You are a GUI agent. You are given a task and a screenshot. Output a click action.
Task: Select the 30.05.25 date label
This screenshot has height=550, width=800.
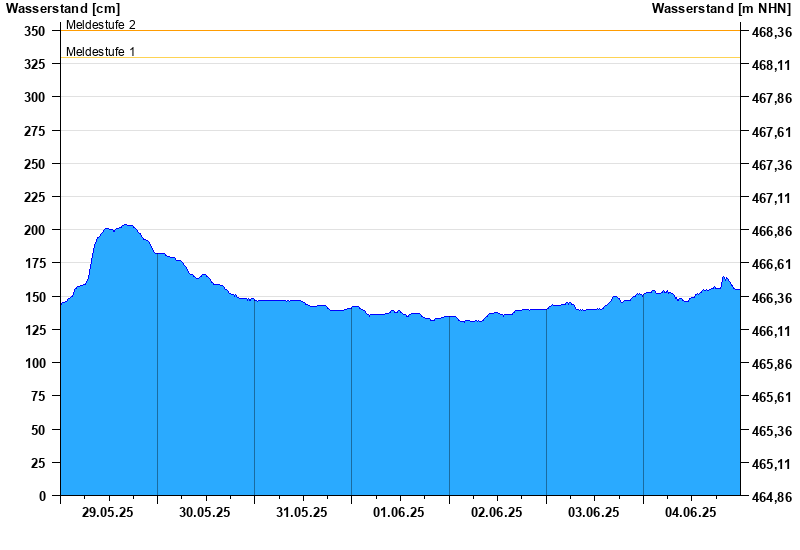pyautogui.click(x=205, y=512)
